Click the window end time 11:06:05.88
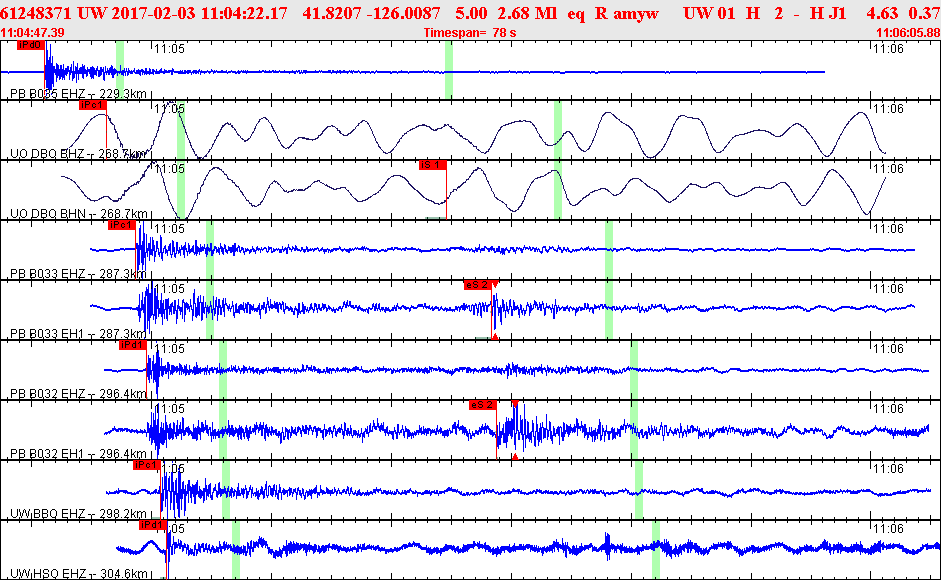Screen dimensions: 941x580 [908, 32]
